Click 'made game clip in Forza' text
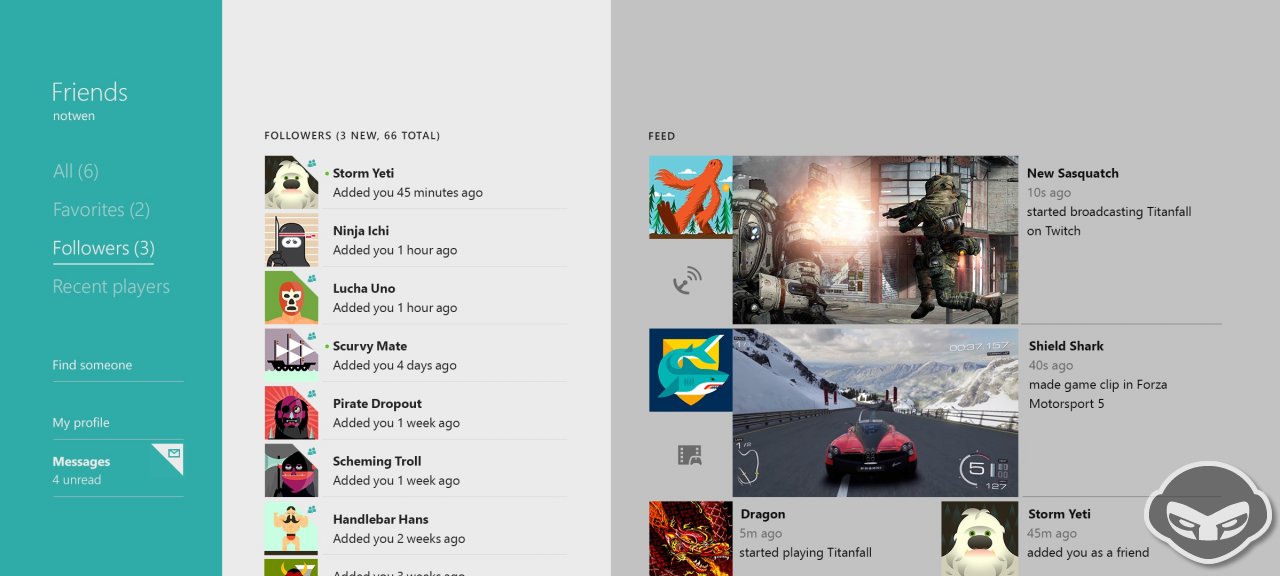The height and width of the screenshot is (576, 1280). [1098, 394]
